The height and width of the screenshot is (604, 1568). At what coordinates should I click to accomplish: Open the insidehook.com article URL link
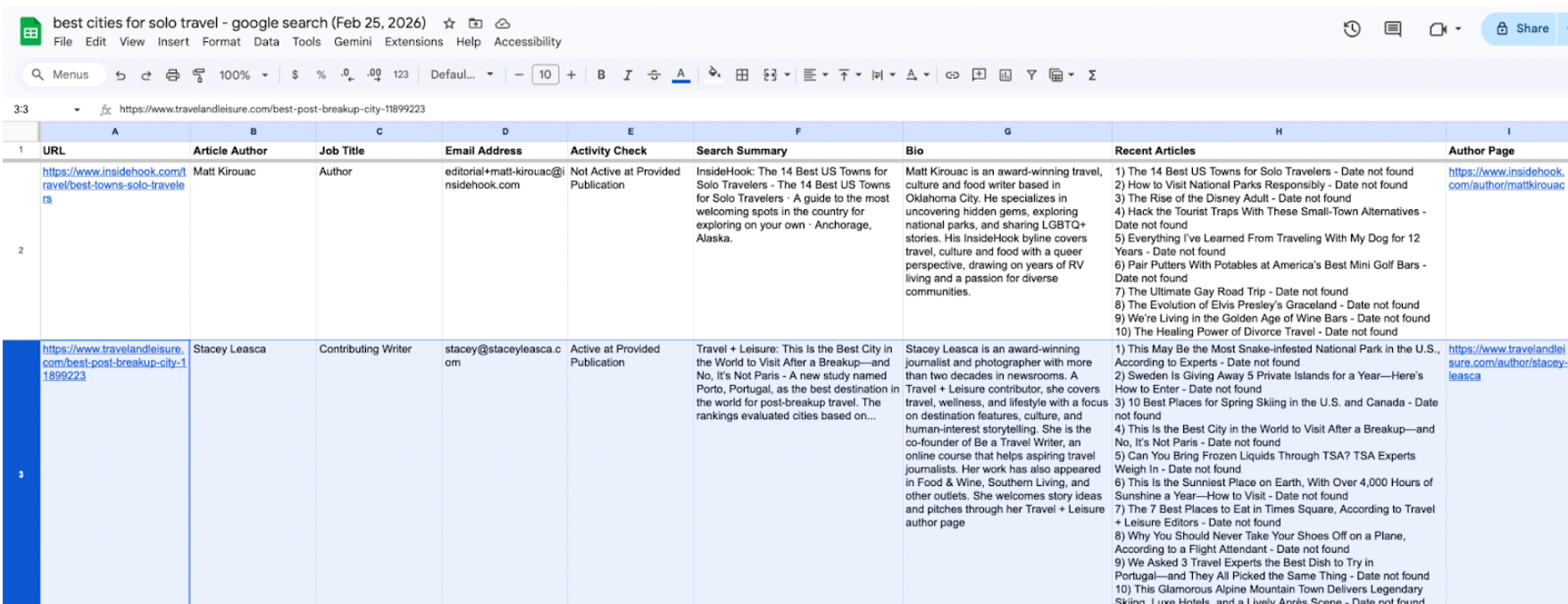113,185
